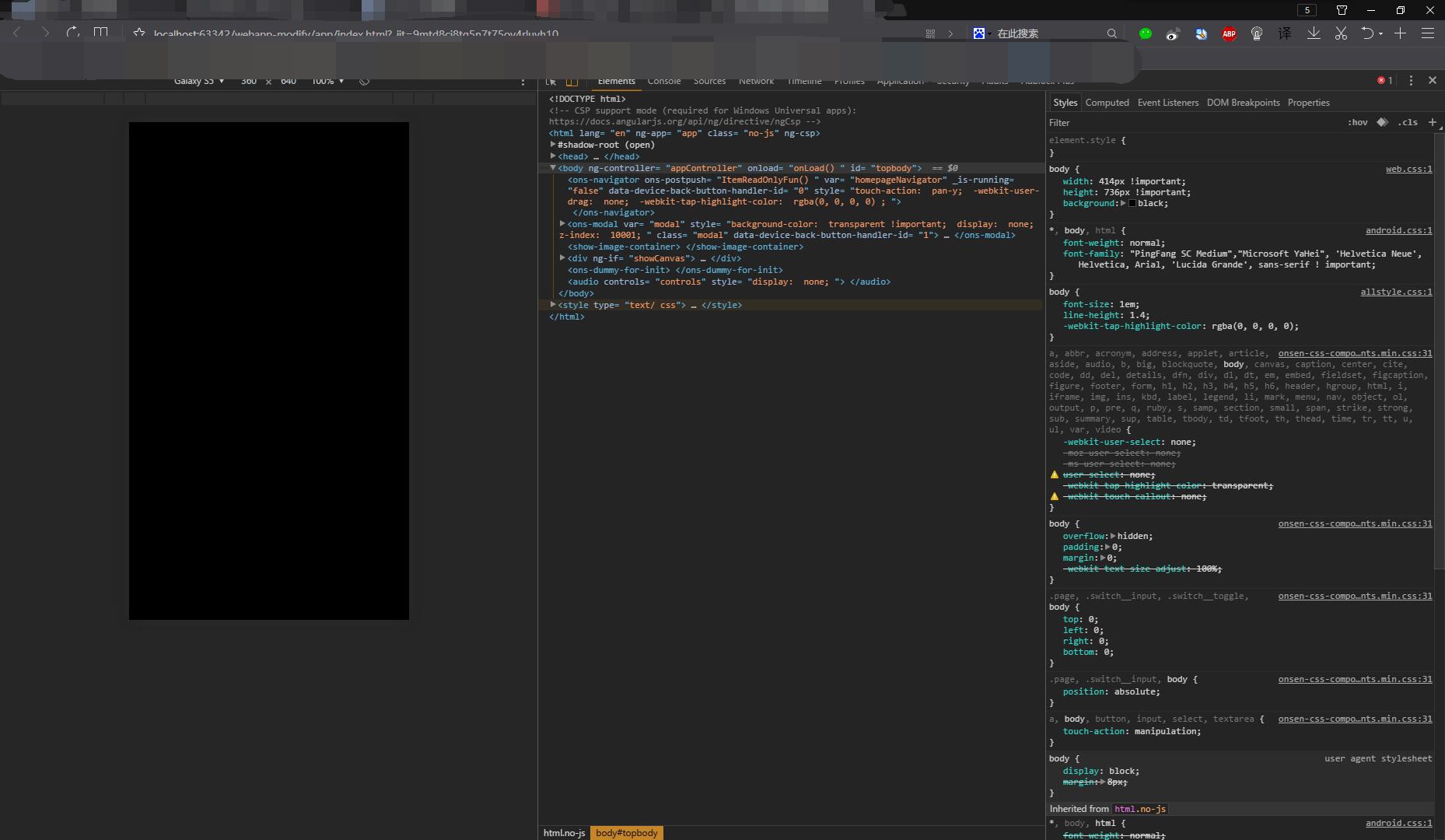Open the Galaxy S5 device dropdown
Viewport: 1445px width, 840px height.
tap(199, 82)
